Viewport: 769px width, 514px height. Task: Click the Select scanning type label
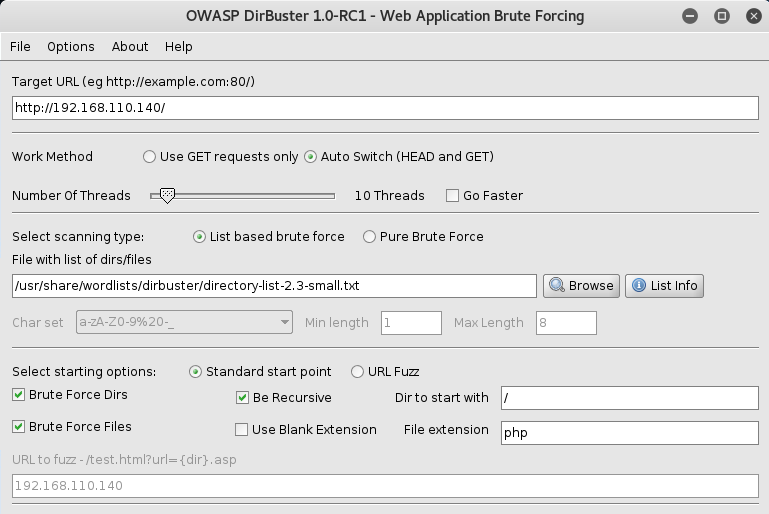click(x=78, y=237)
